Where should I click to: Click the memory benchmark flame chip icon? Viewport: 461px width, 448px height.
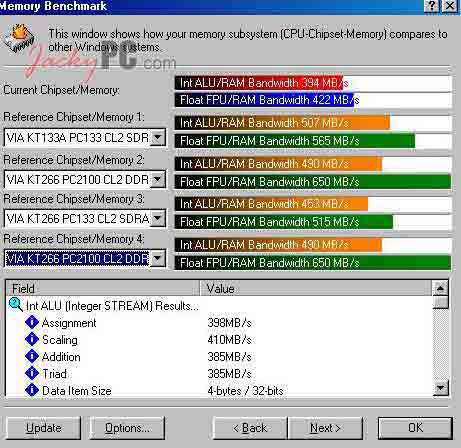click(x=19, y=38)
